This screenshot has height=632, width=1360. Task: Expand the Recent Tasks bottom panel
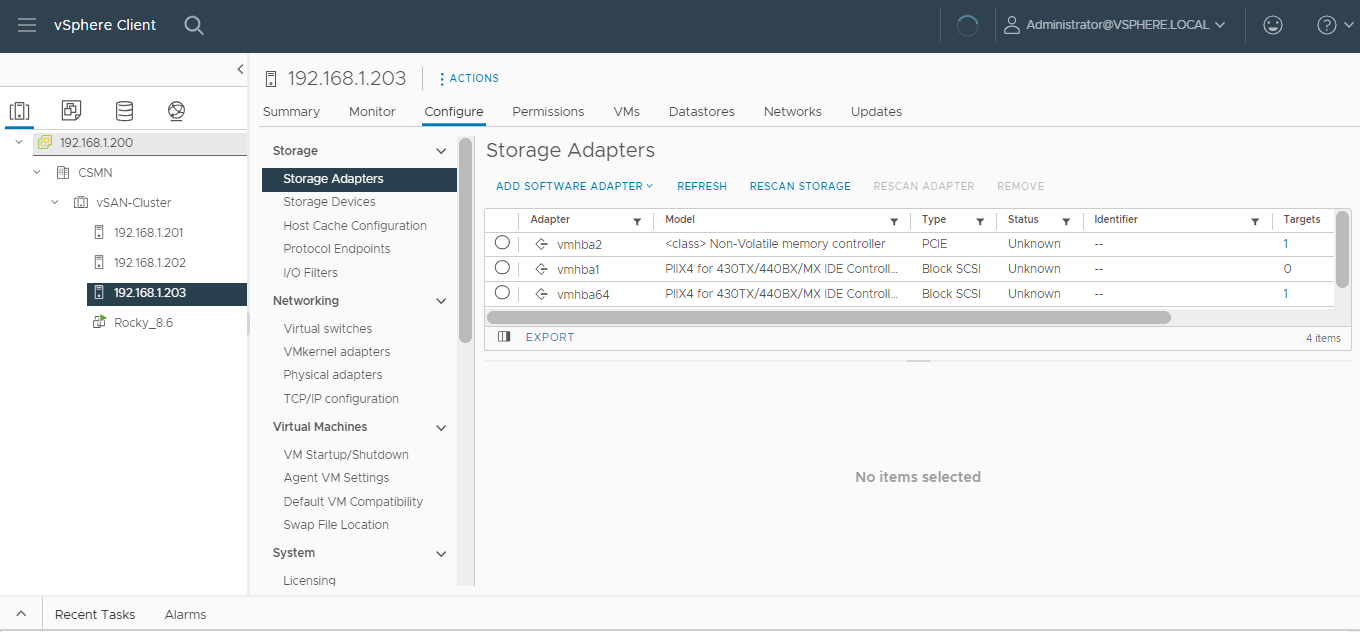pos(21,614)
